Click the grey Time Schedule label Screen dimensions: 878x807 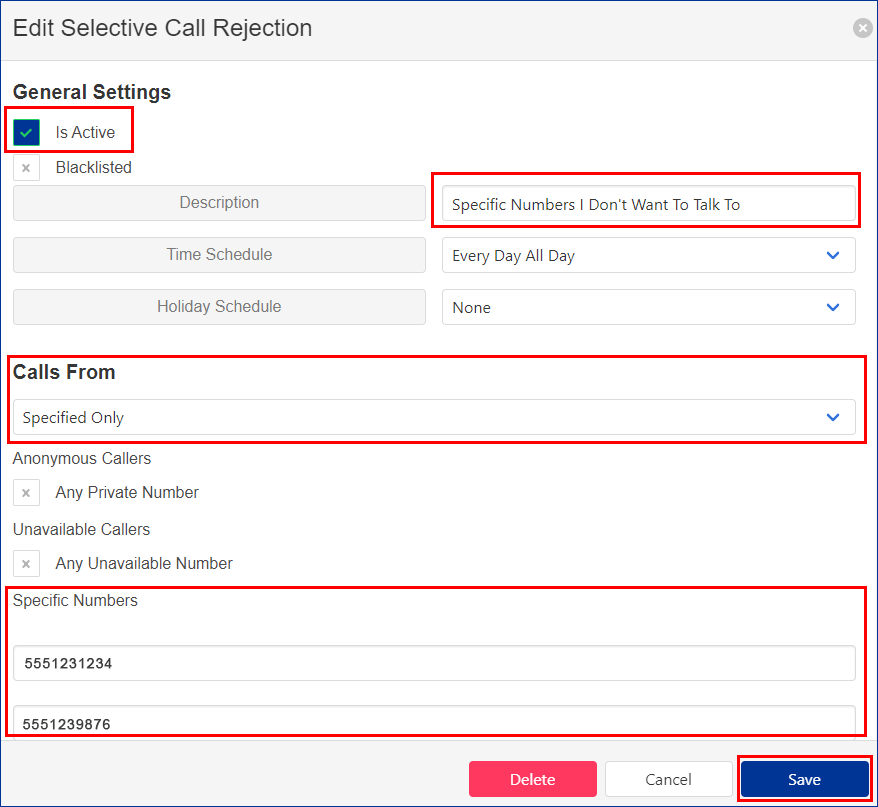[x=219, y=255]
